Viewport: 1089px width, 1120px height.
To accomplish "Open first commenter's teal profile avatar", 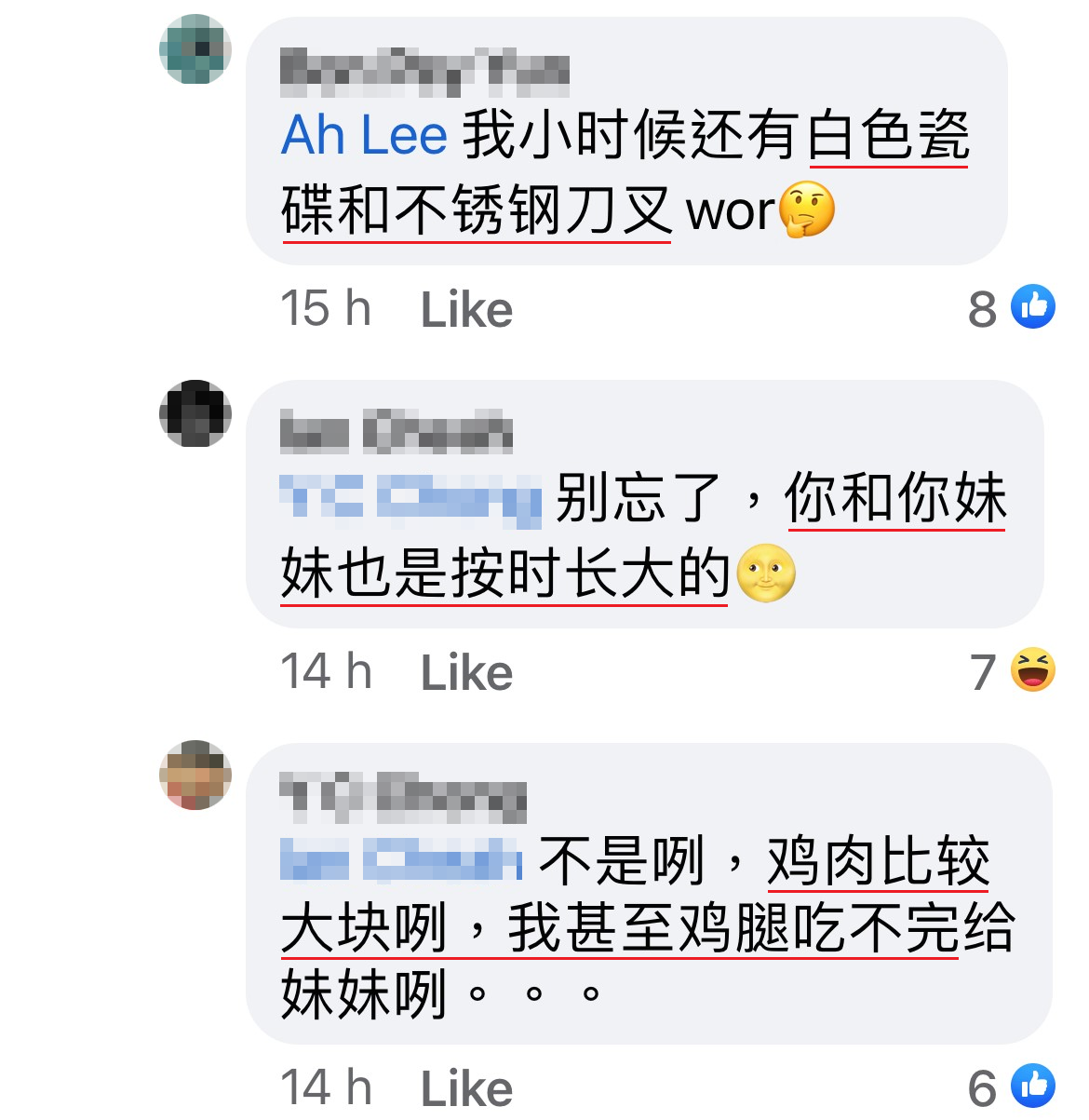I will 195,49.
